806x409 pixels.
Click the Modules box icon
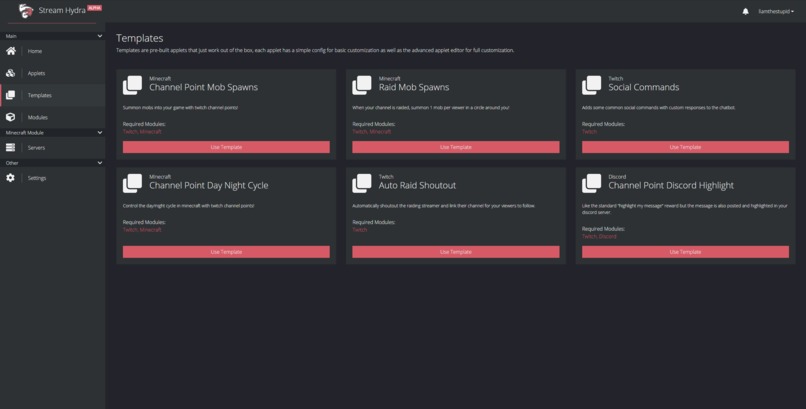click(11, 117)
